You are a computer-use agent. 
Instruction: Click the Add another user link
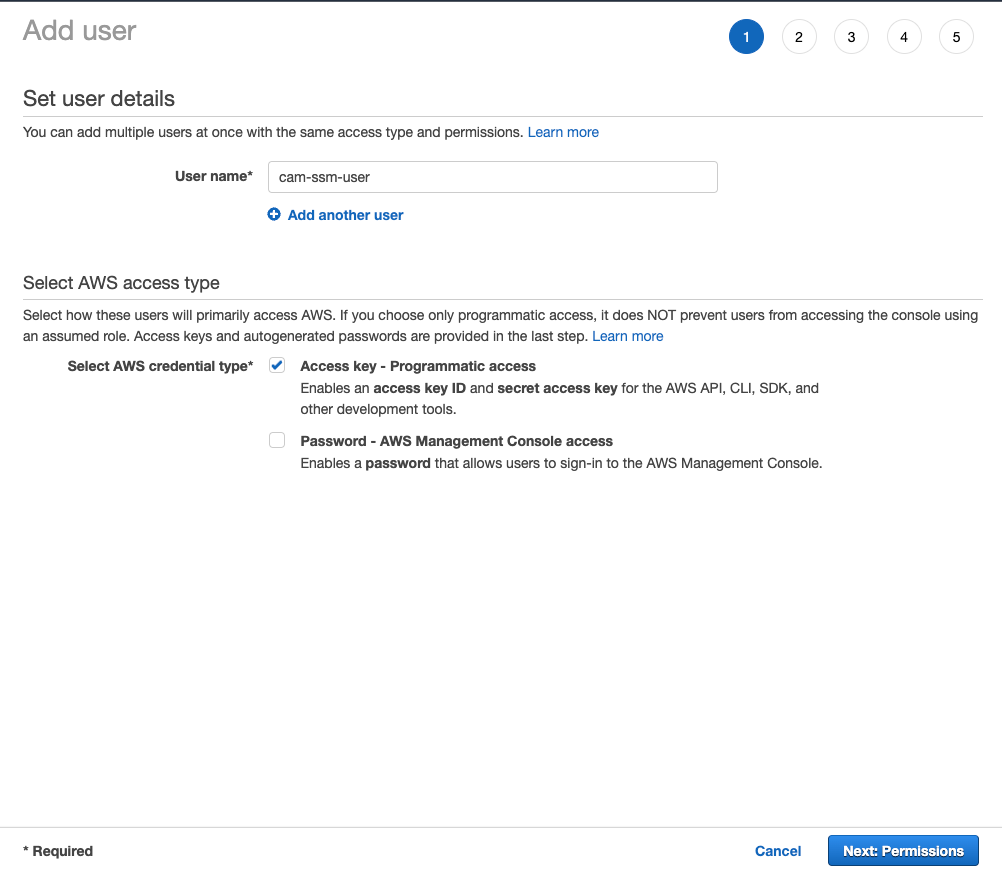tap(345, 215)
